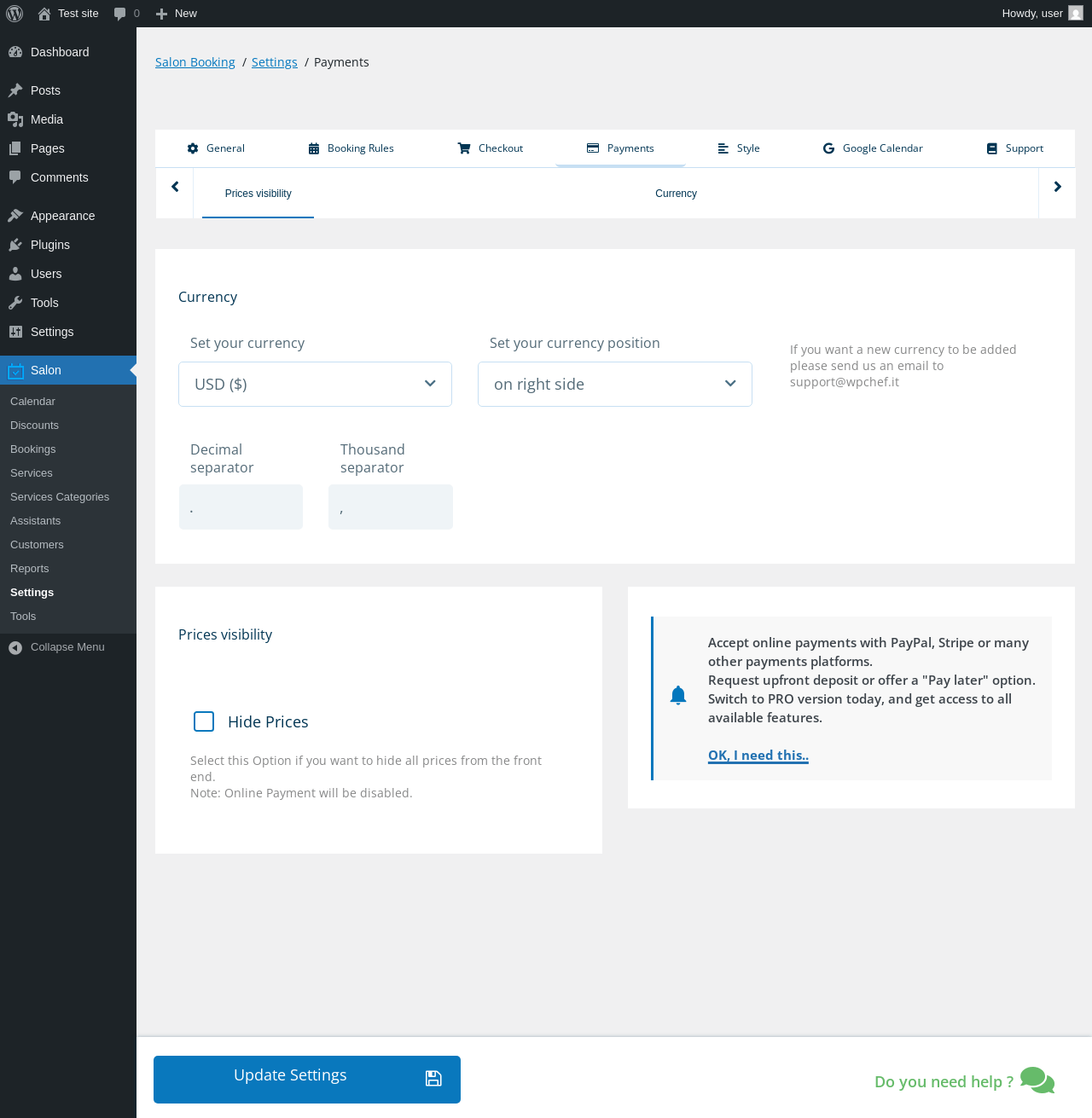Switch to the Booking Rules tab
Viewport: 1092px width, 1118px height.
351,148
